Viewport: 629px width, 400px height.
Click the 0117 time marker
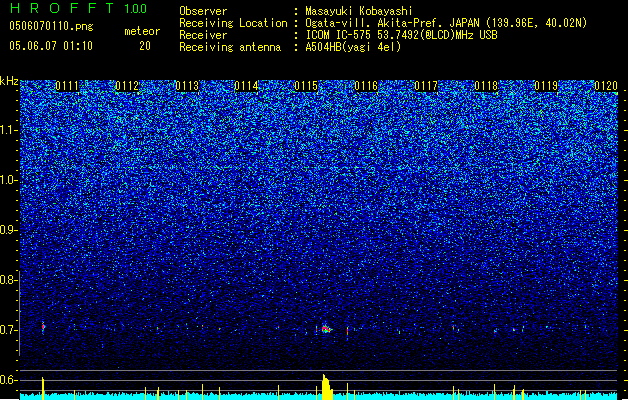pos(426,86)
